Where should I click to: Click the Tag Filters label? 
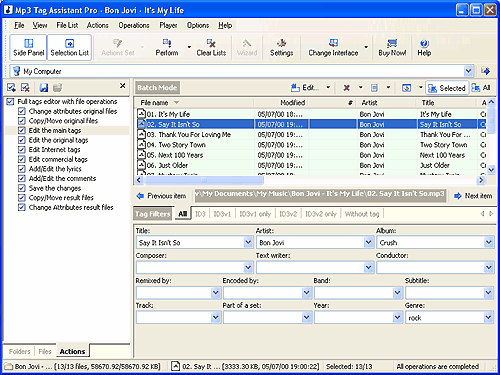point(153,214)
